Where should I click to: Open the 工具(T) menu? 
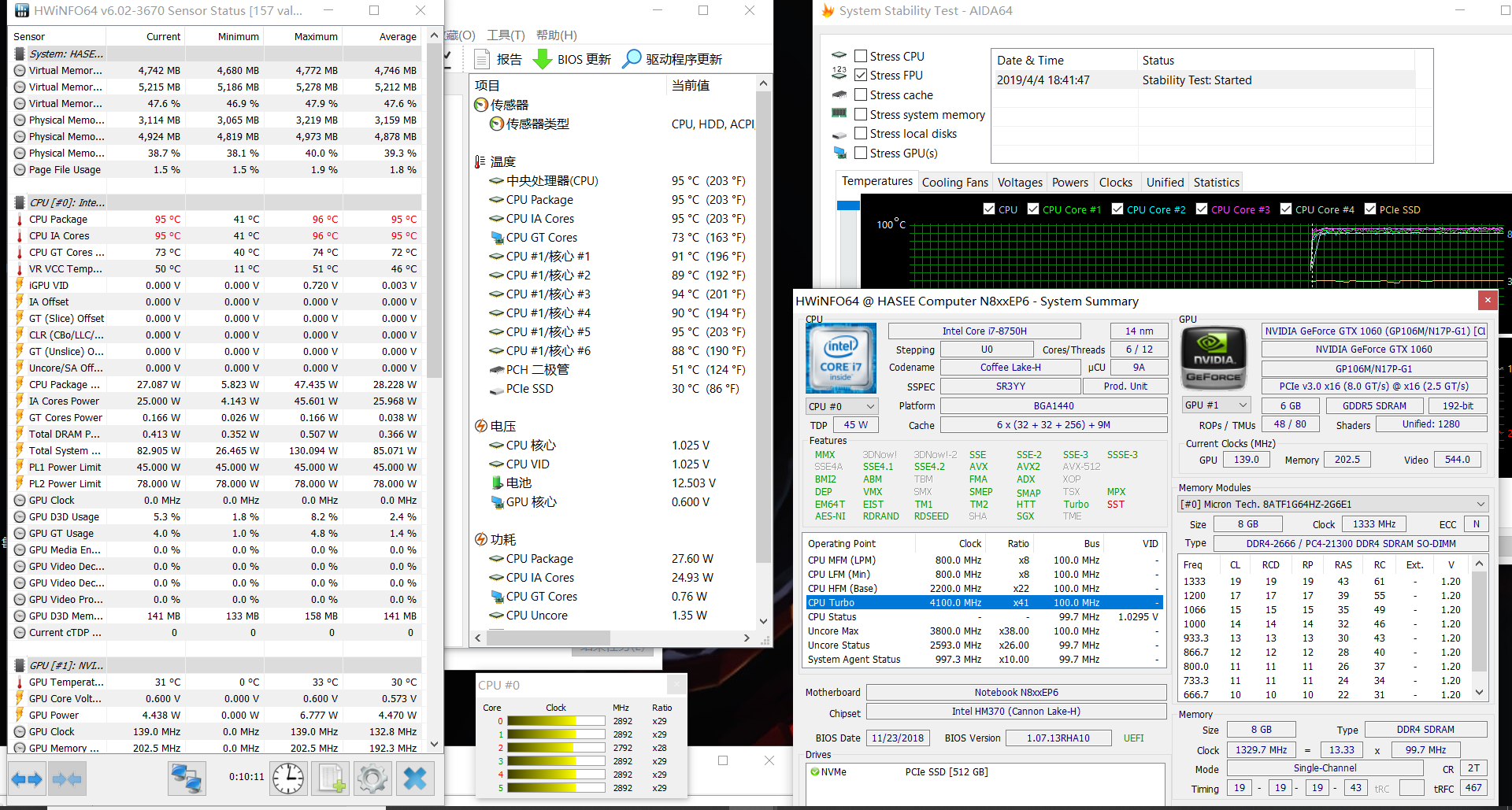[506, 35]
